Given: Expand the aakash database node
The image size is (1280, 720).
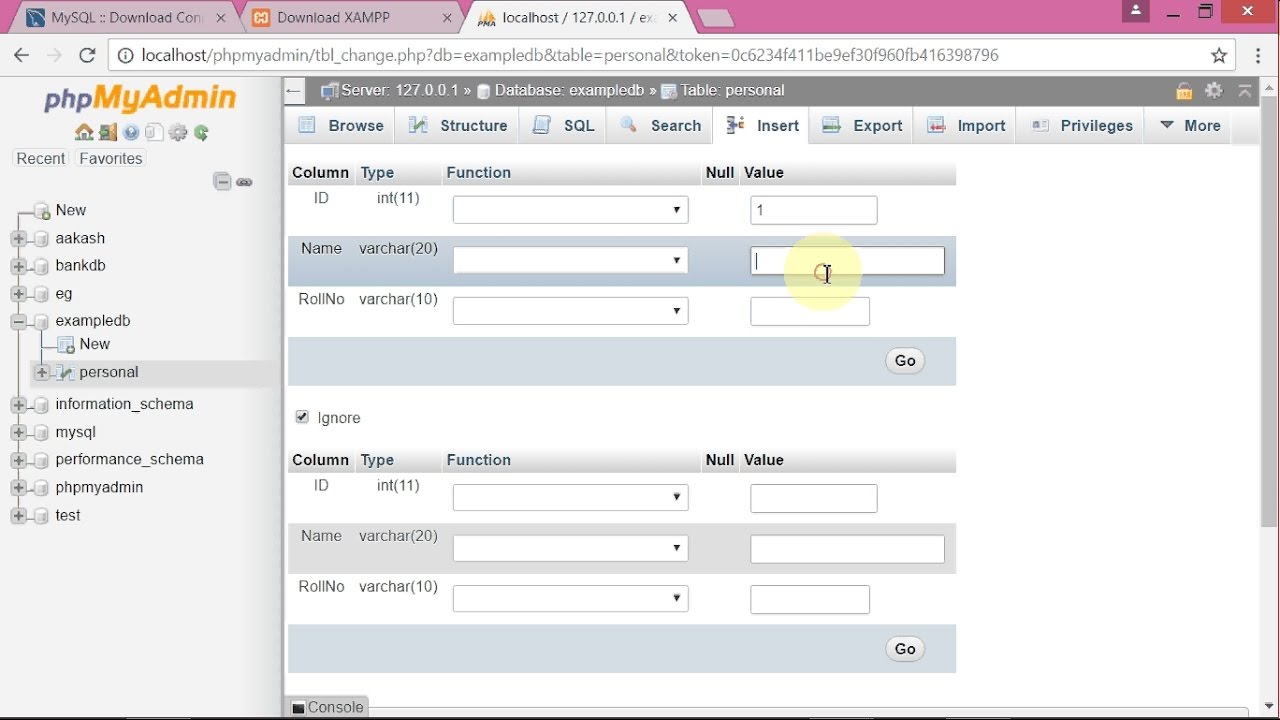Looking at the screenshot, I should point(18,238).
